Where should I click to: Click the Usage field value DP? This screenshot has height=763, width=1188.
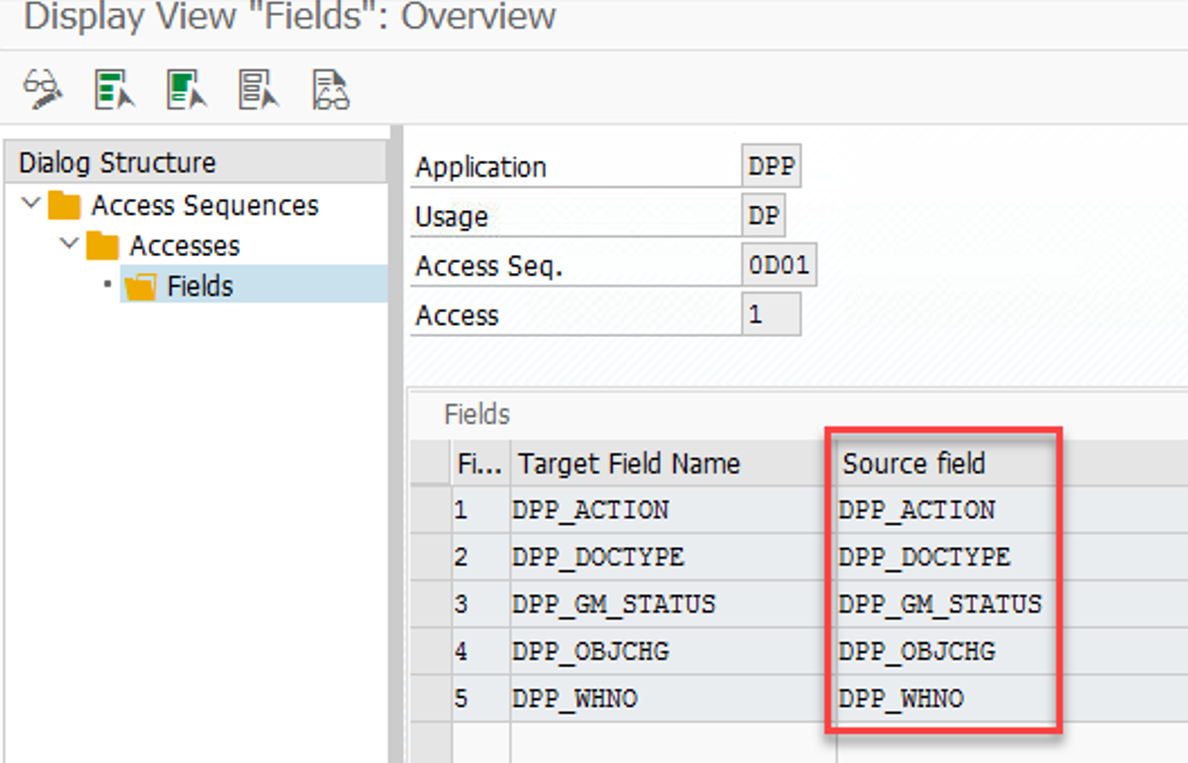pos(763,216)
